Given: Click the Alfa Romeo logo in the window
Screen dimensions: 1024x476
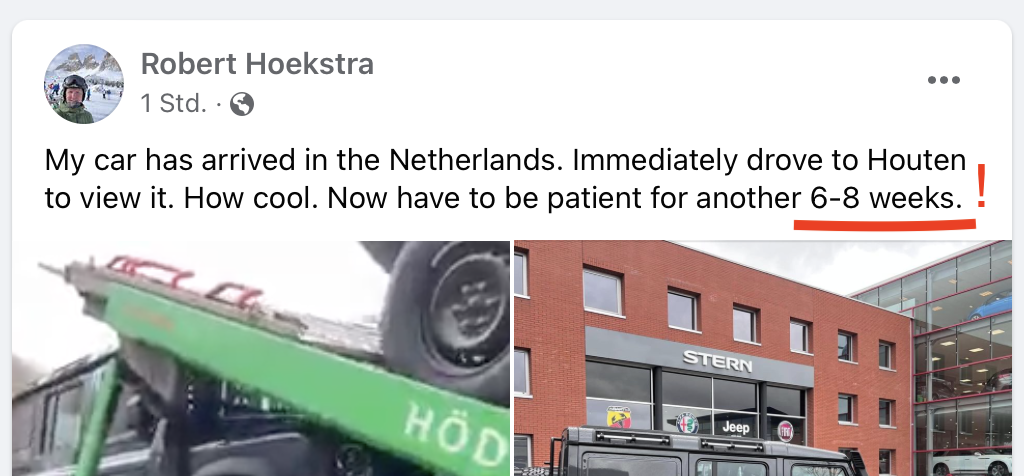Looking at the screenshot, I should (686, 423).
